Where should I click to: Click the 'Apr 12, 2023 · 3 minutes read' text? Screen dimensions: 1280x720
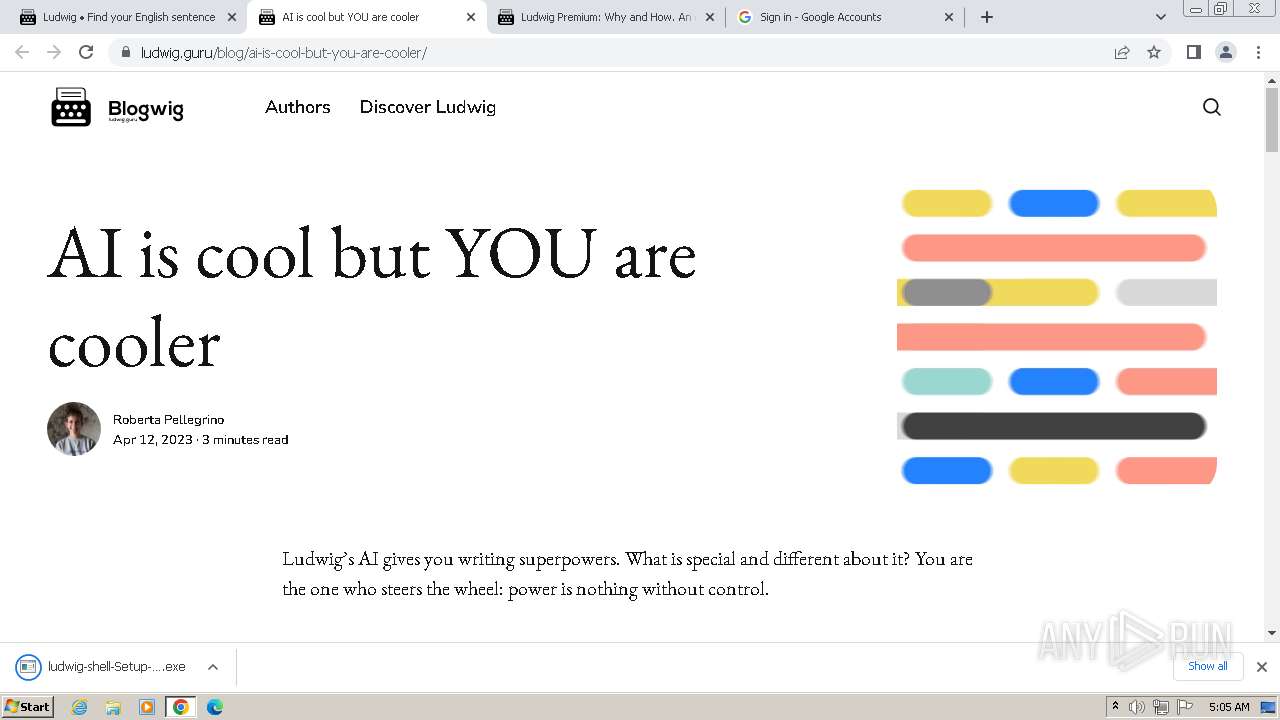[201, 440]
